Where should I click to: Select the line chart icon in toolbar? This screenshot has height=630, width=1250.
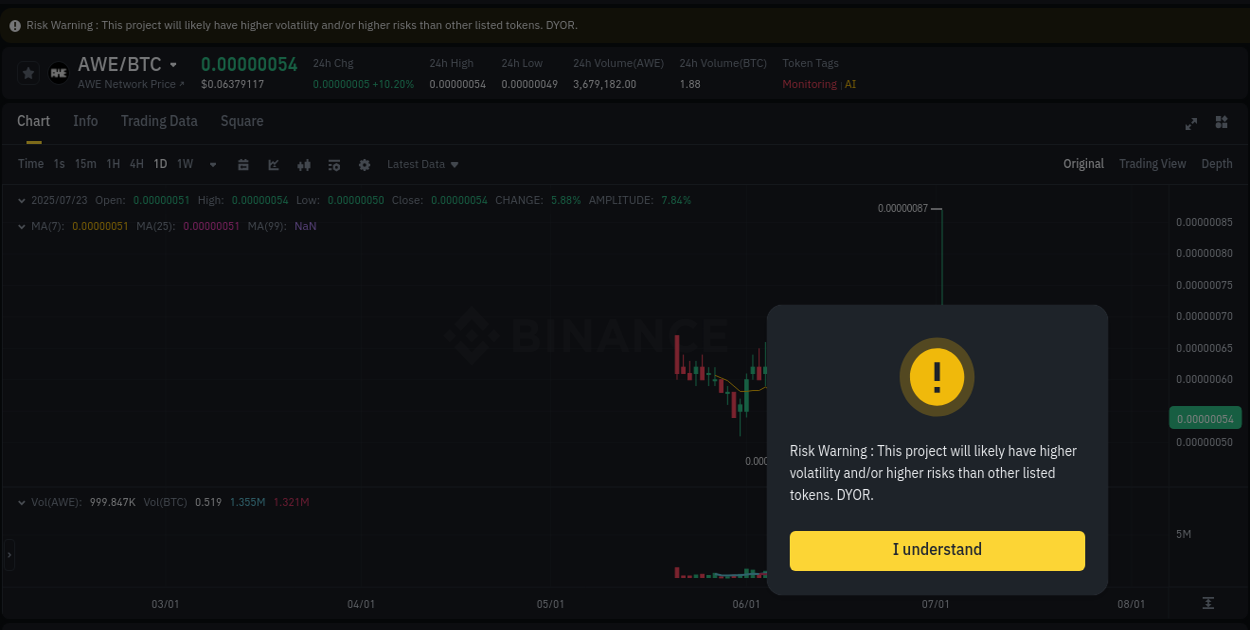point(273,164)
